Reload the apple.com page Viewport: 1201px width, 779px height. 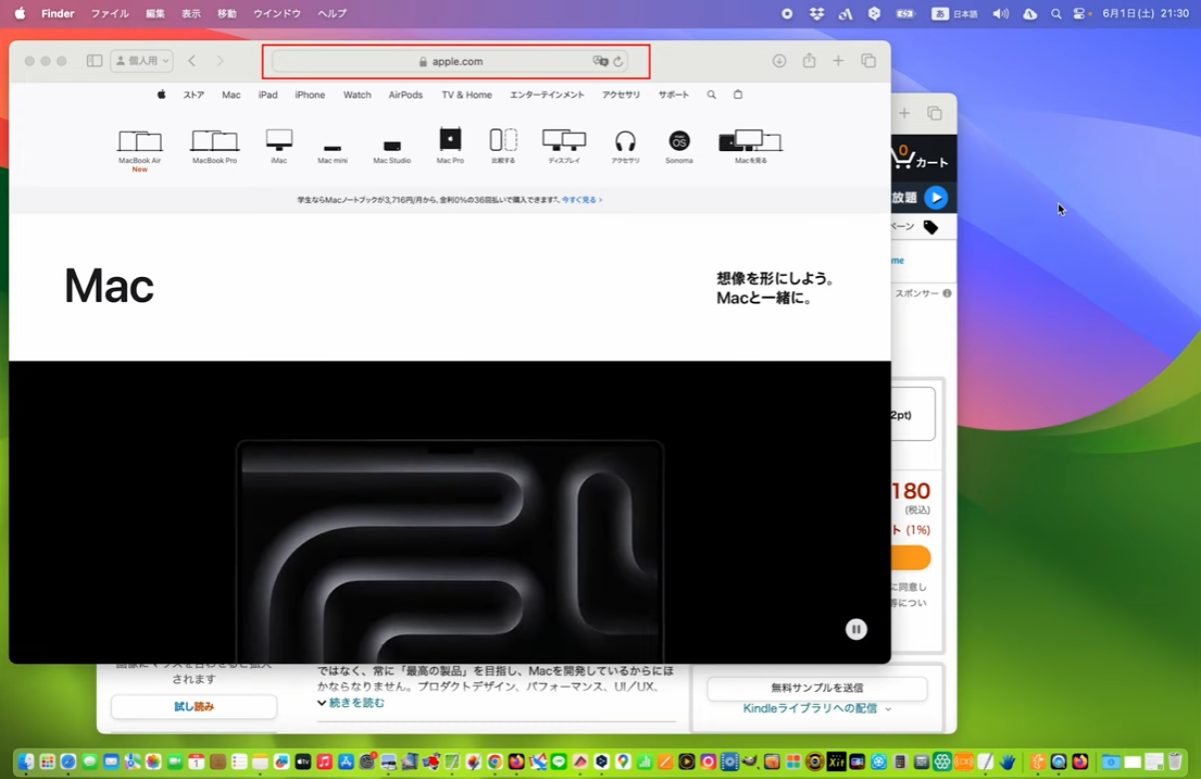tap(618, 61)
